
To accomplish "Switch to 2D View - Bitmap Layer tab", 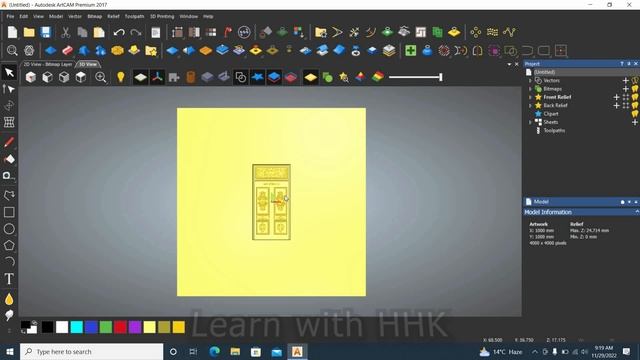I will tap(48, 64).
